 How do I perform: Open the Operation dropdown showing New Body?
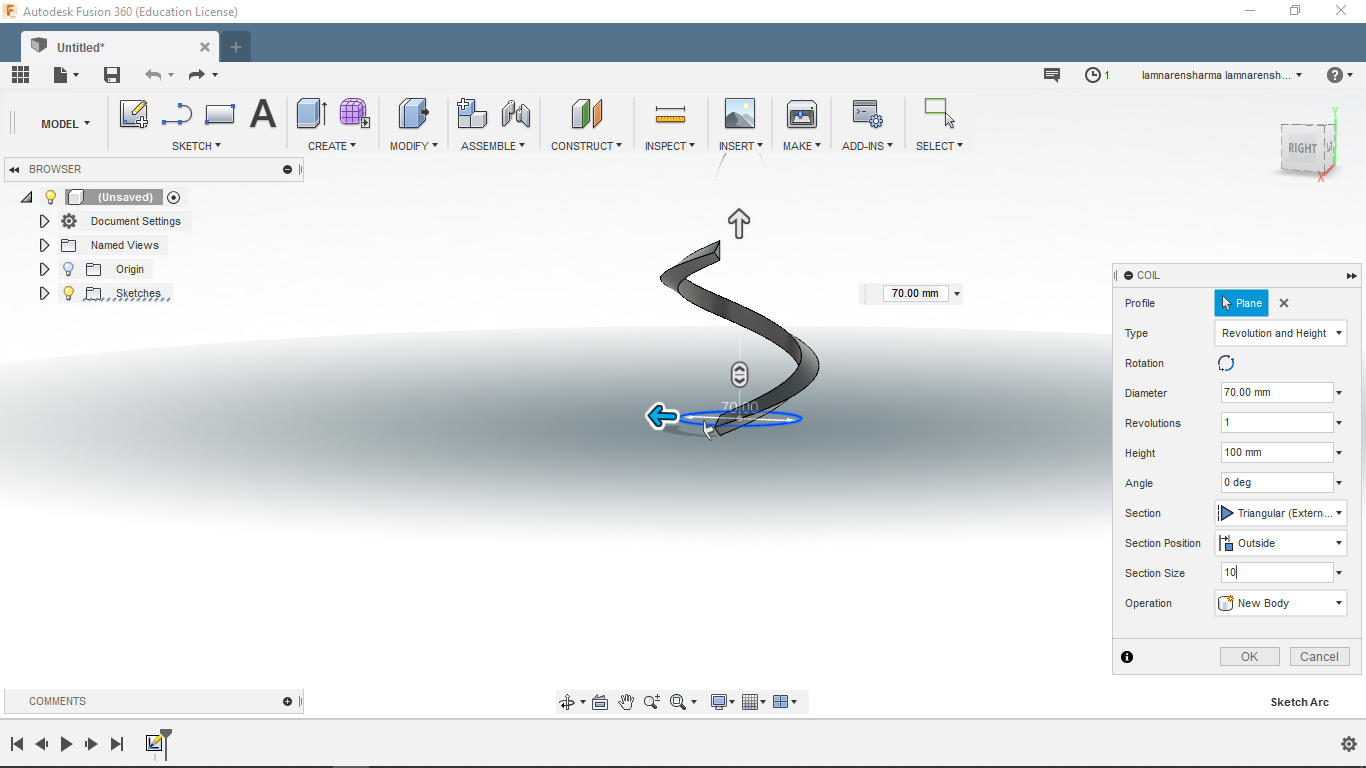point(1281,603)
